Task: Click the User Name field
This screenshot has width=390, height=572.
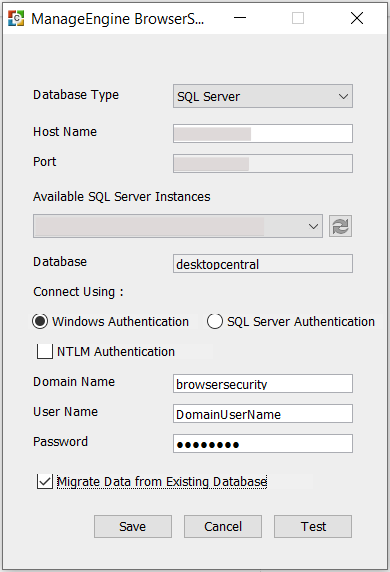Action: (x=263, y=413)
